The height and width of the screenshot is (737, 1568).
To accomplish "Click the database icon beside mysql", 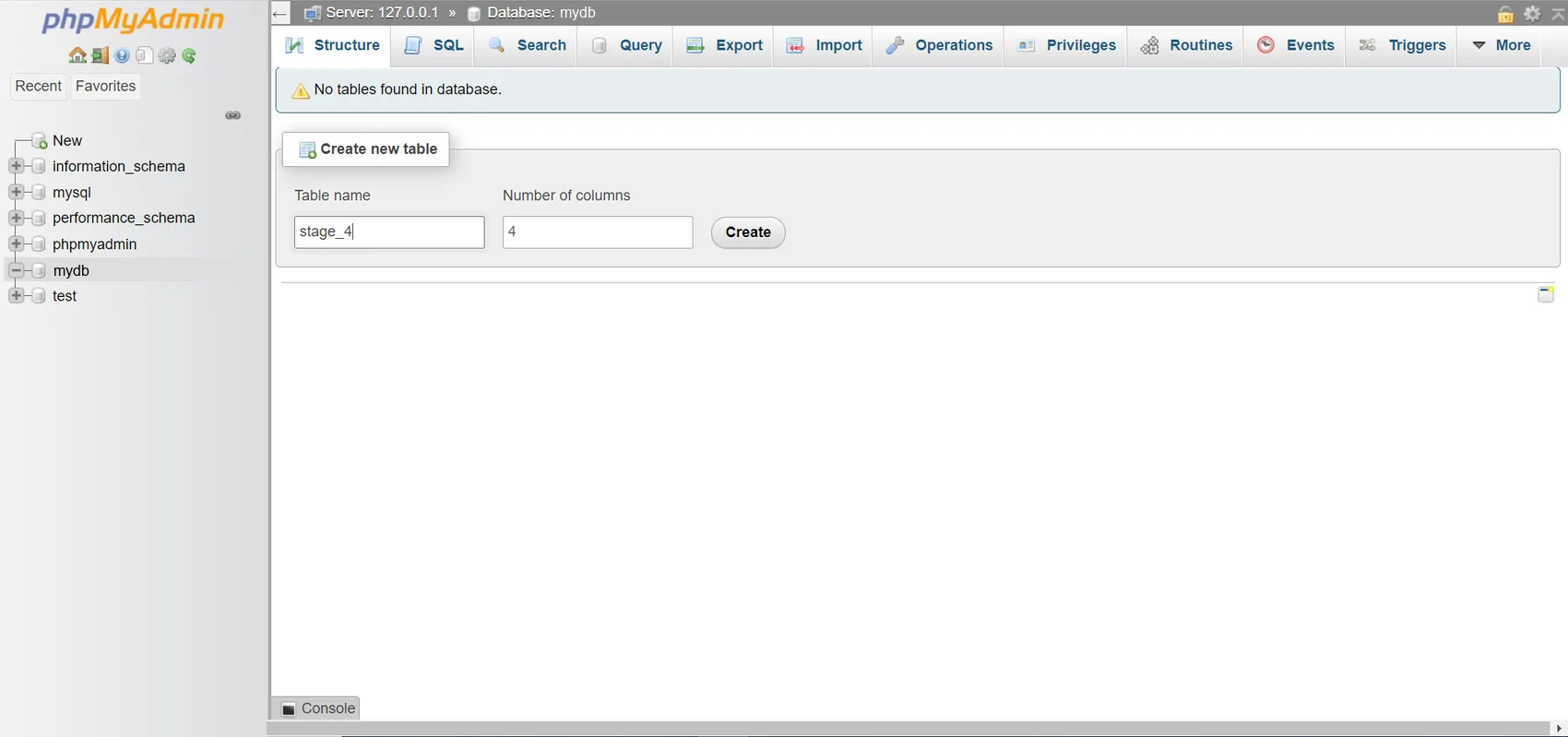I will [39, 192].
